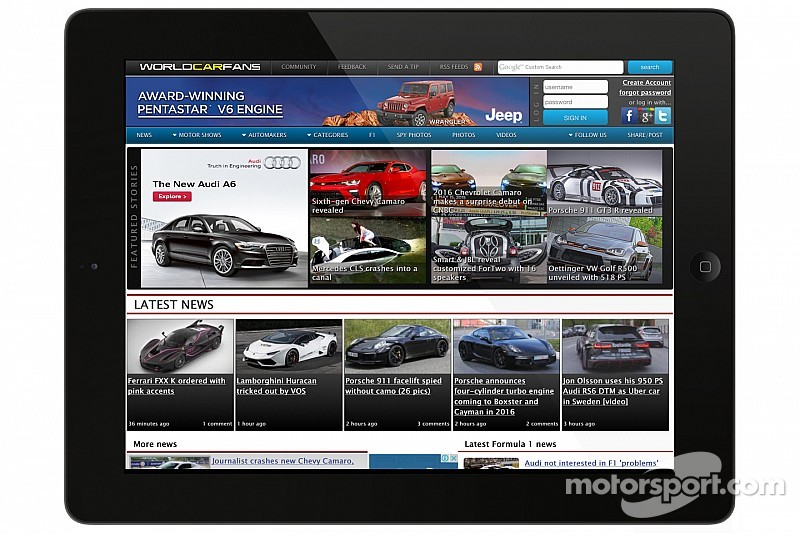The width and height of the screenshot is (800, 533).
Task: Click the RSS feed orange icon
Action: (x=478, y=67)
